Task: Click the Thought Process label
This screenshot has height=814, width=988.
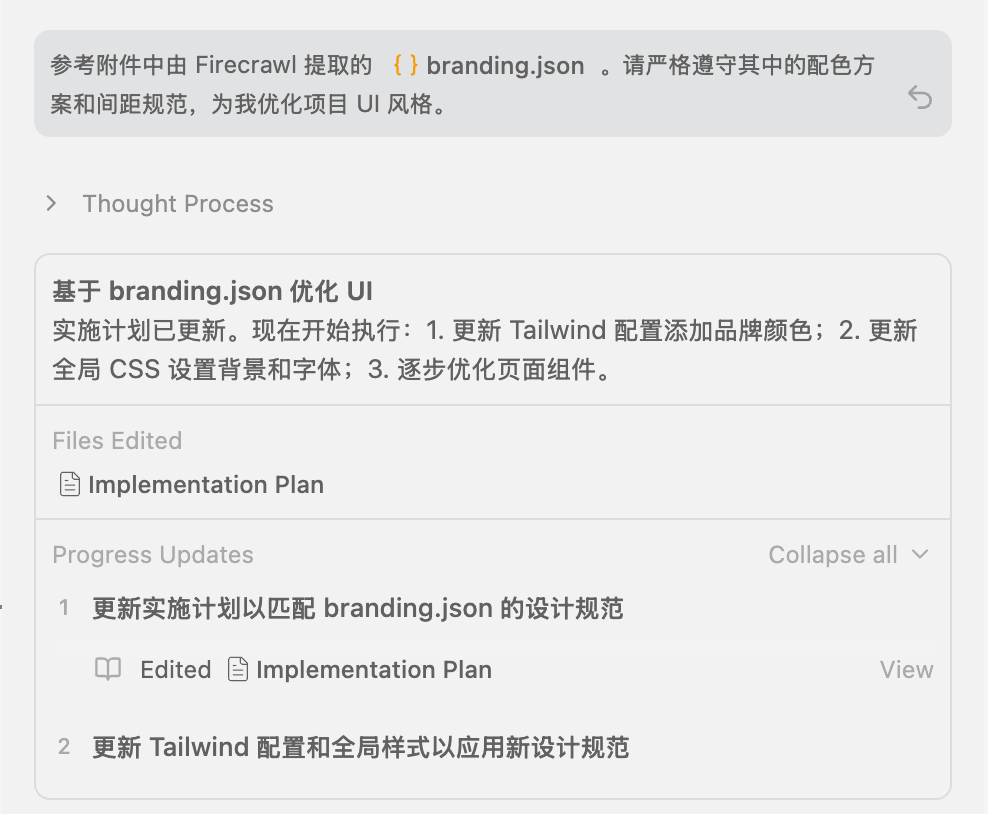Action: (178, 204)
